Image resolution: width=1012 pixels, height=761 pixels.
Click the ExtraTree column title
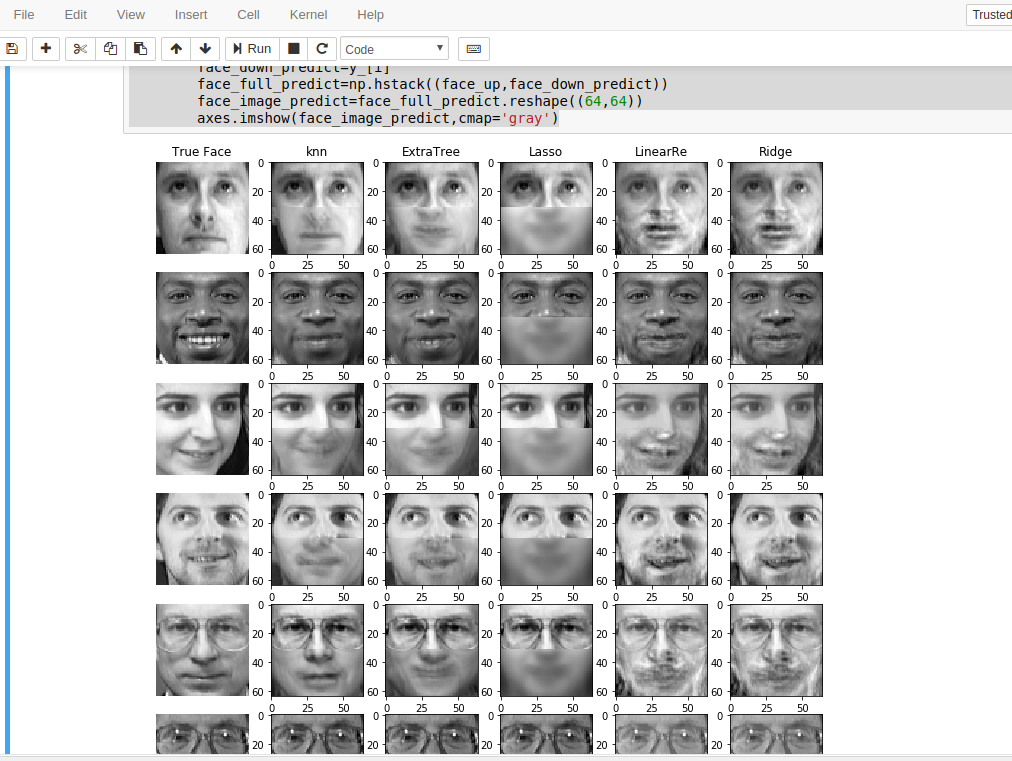pyautogui.click(x=430, y=152)
